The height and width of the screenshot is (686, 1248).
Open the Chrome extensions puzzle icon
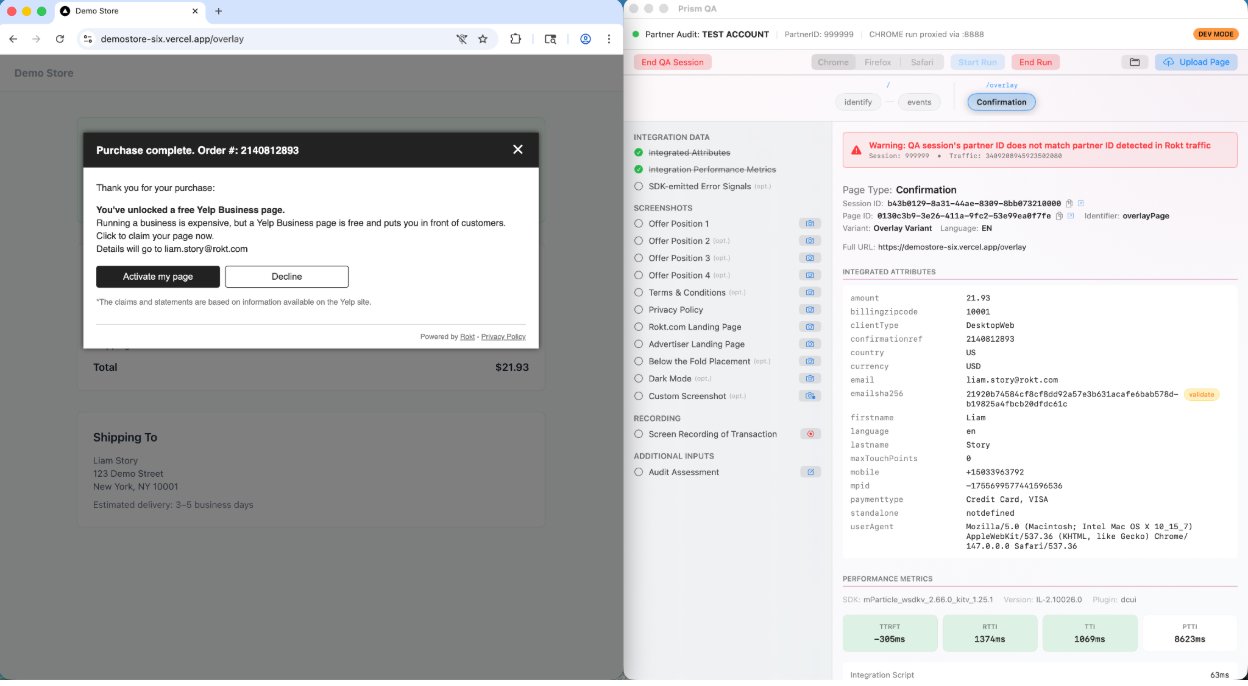516,39
